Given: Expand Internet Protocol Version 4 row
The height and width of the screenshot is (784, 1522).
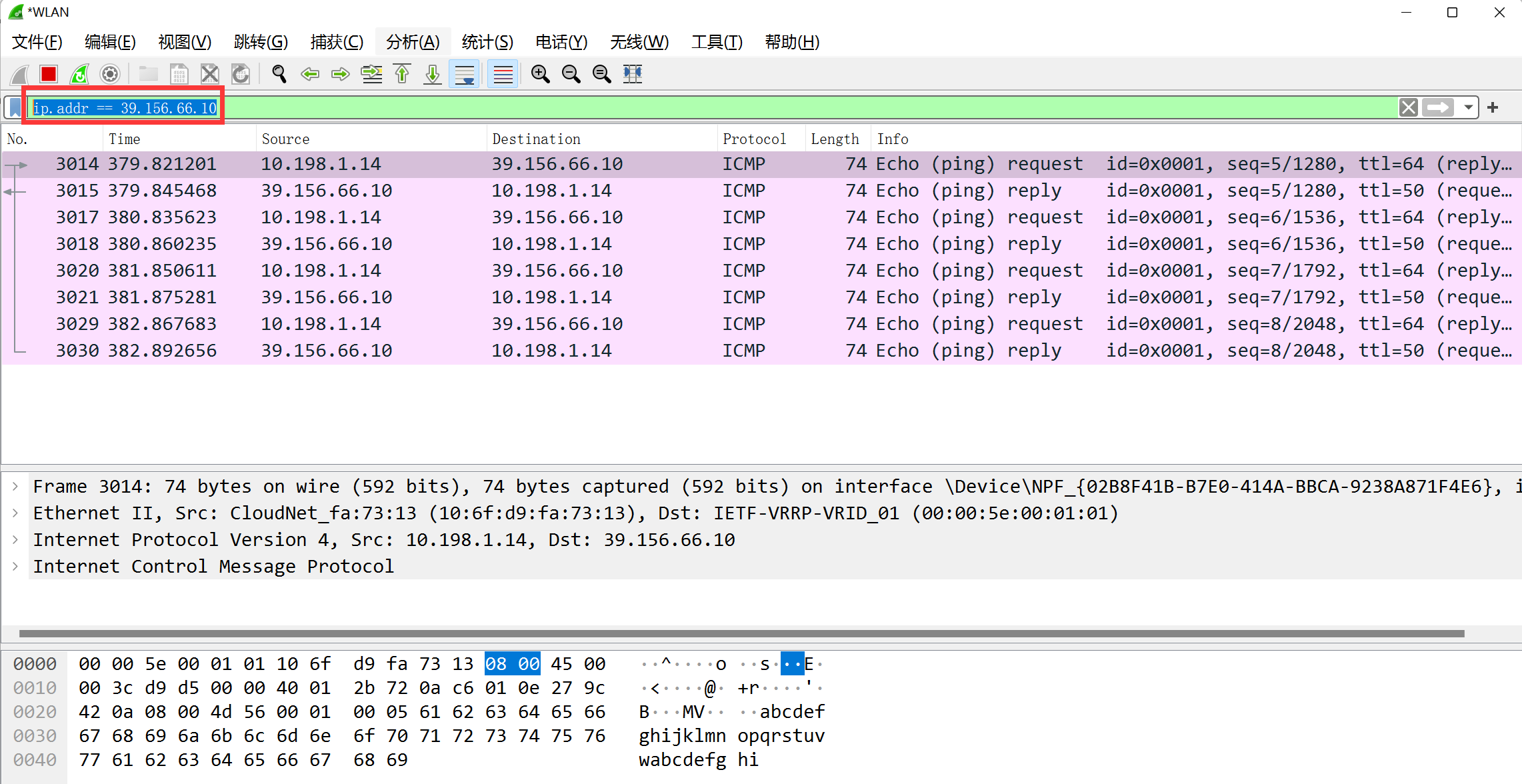Looking at the screenshot, I should [x=15, y=540].
